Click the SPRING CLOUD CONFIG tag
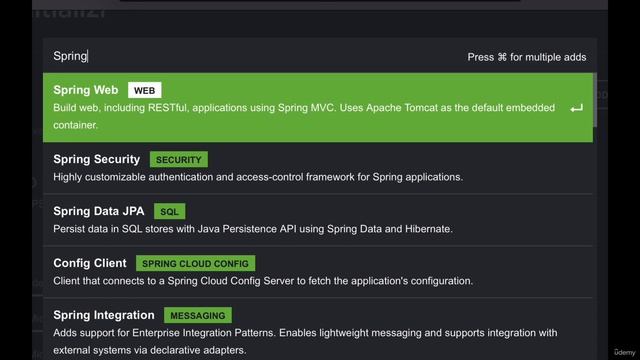 [196, 263]
